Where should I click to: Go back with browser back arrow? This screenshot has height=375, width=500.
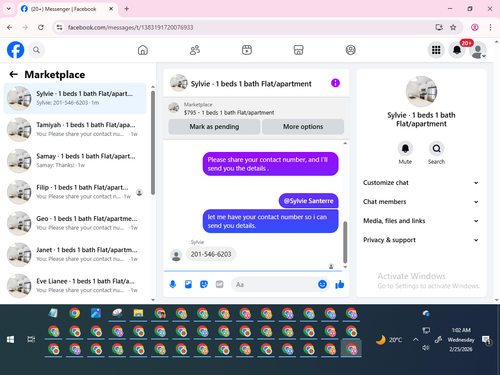10,27
